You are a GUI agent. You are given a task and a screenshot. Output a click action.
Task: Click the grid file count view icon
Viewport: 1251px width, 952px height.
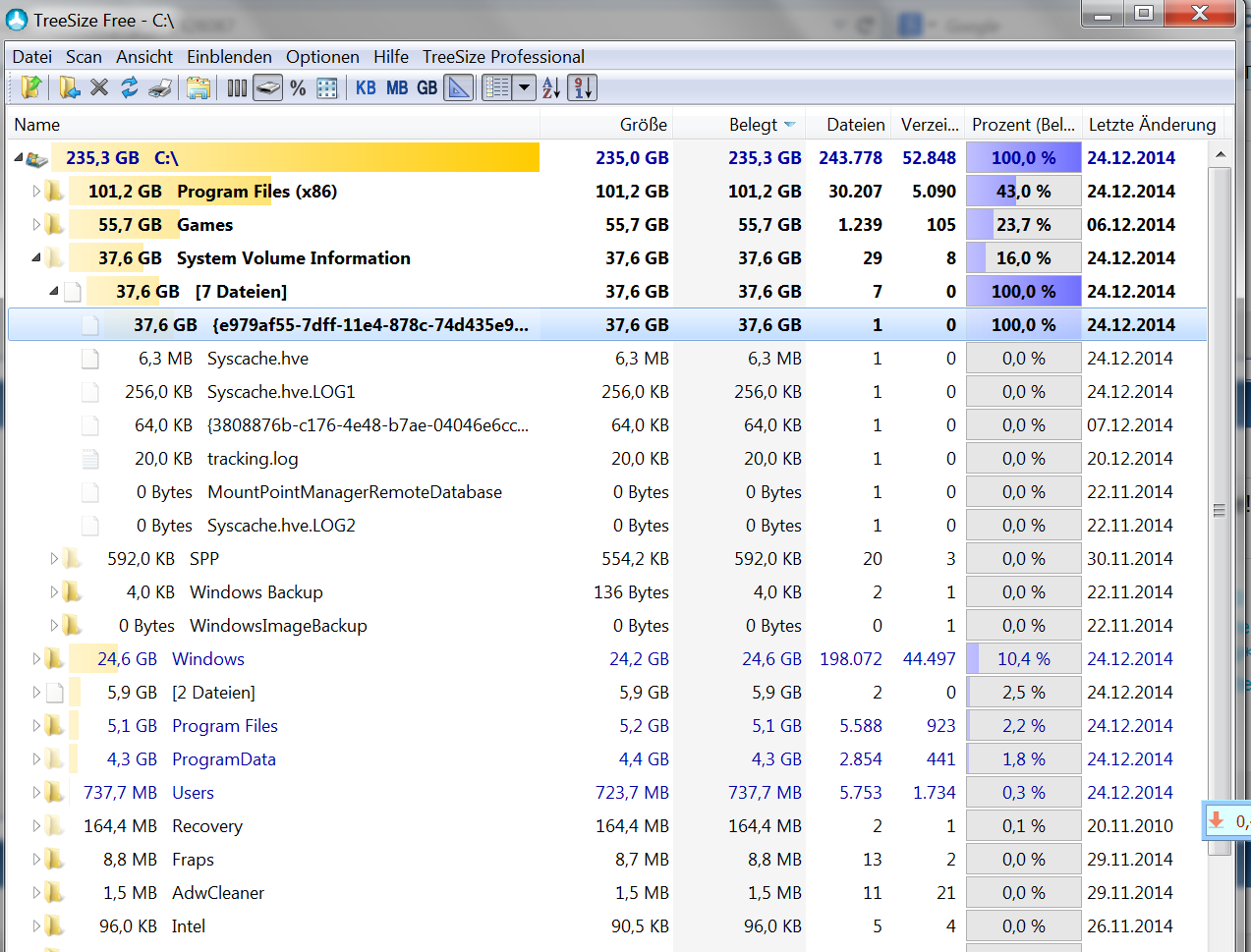coord(327,87)
